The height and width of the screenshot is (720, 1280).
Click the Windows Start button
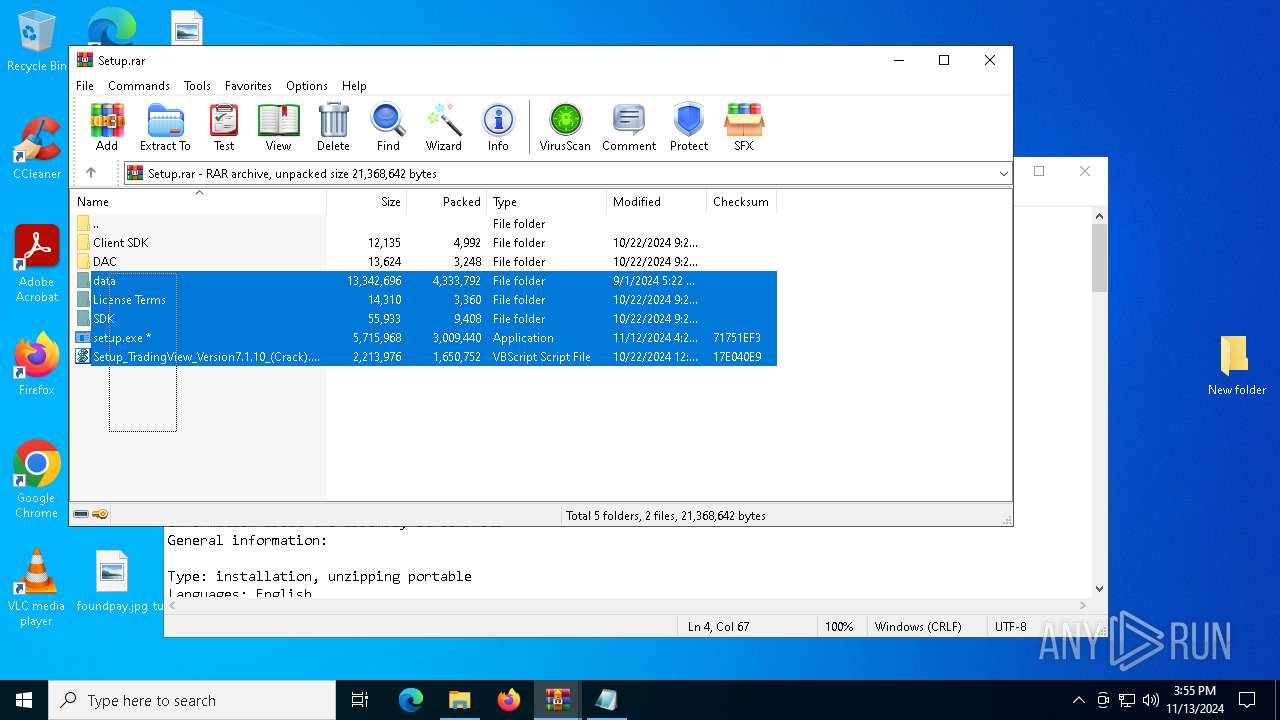24,700
